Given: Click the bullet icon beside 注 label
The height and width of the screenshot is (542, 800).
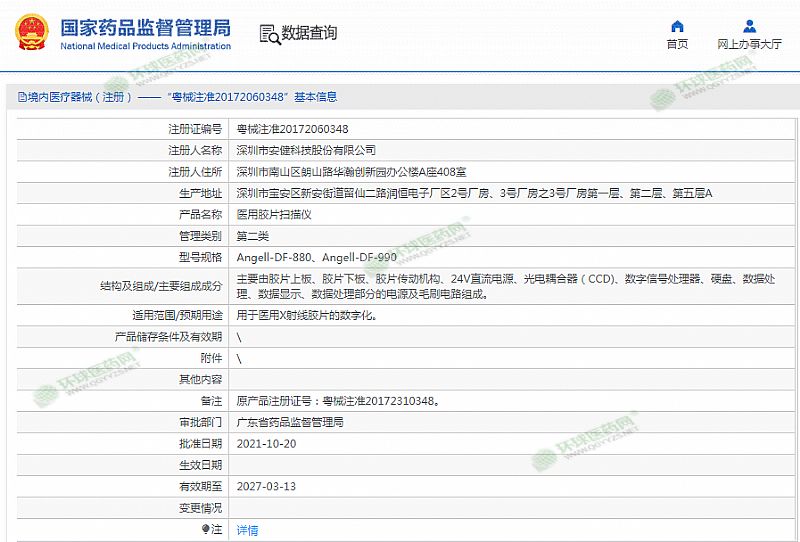Looking at the screenshot, I should 206,530.
